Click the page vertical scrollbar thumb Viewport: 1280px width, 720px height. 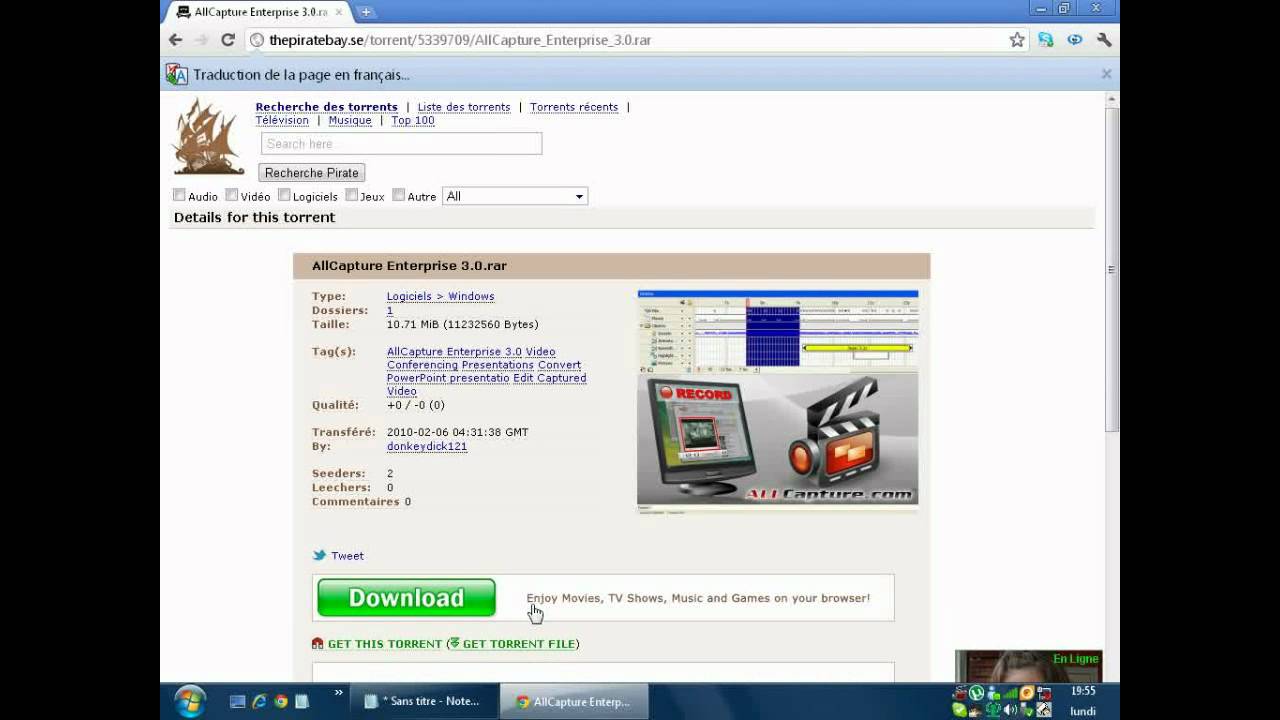pos(1112,270)
